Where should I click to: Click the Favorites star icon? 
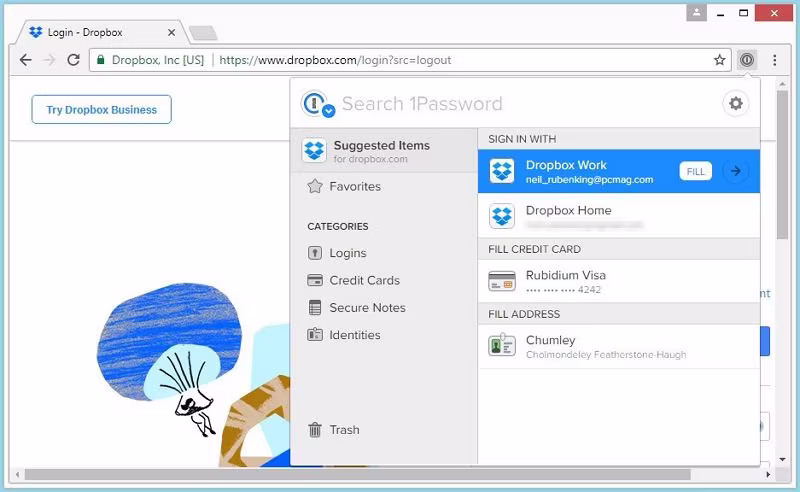tap(315, 186)
